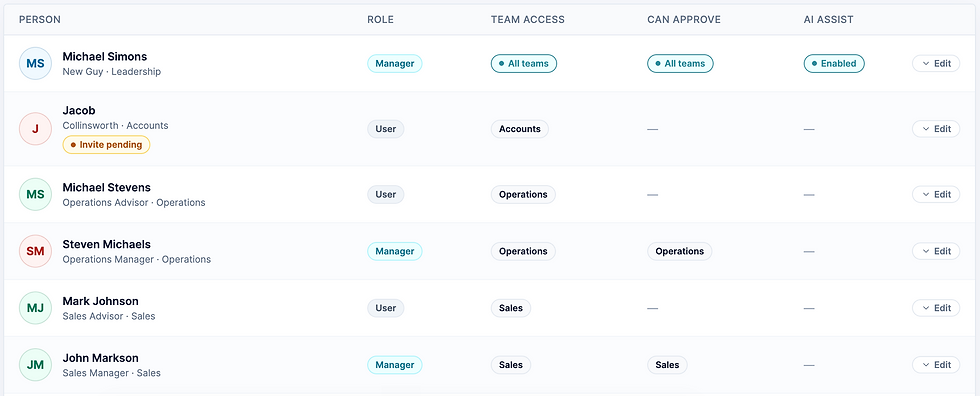Viewport: 980px width, 396px height.
Task: Select the name John Markson
Action: coord(101,359)
